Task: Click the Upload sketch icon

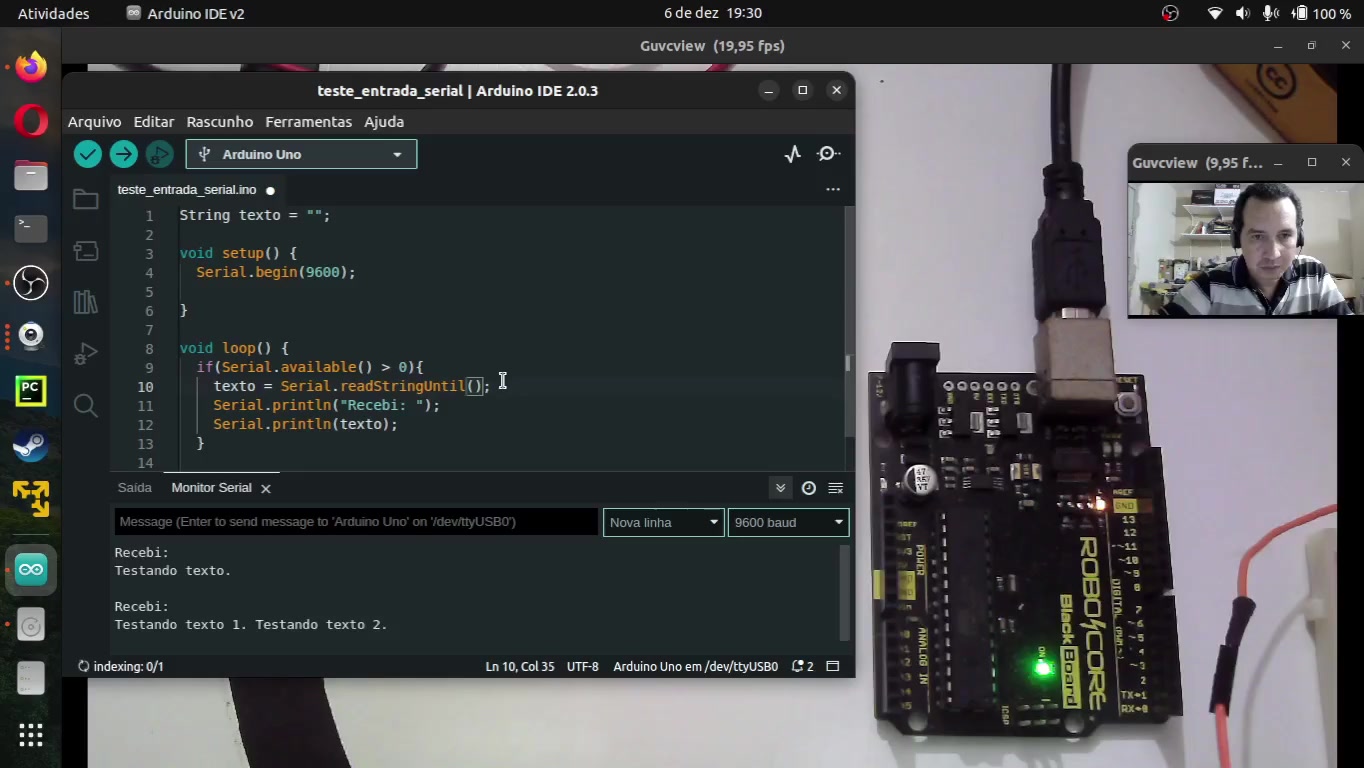Action: tap(123, 154)
